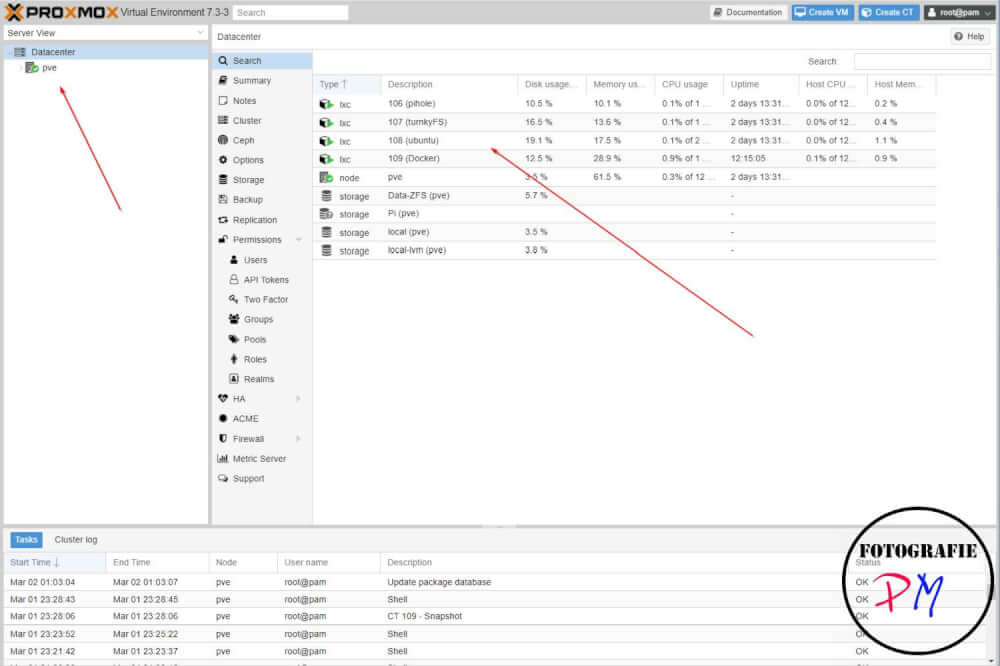Click the Firewall shield icon

[223, 439]
